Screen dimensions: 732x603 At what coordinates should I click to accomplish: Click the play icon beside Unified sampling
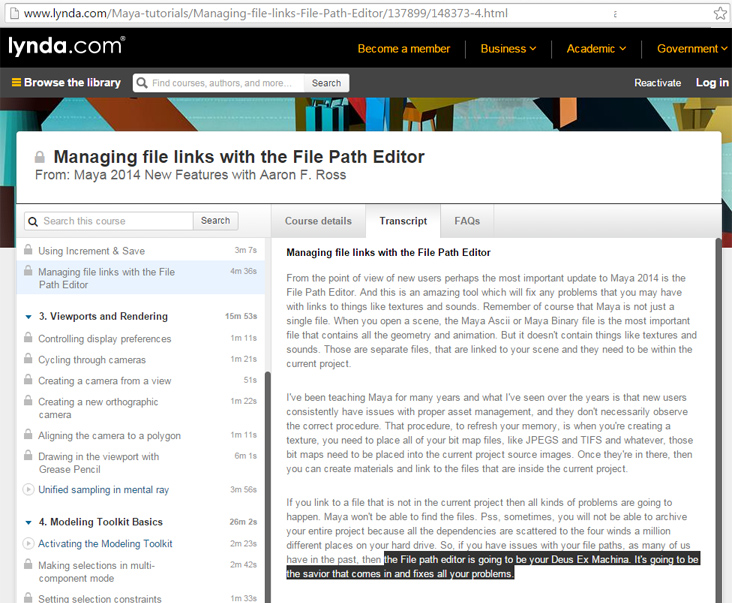(27, 489)
